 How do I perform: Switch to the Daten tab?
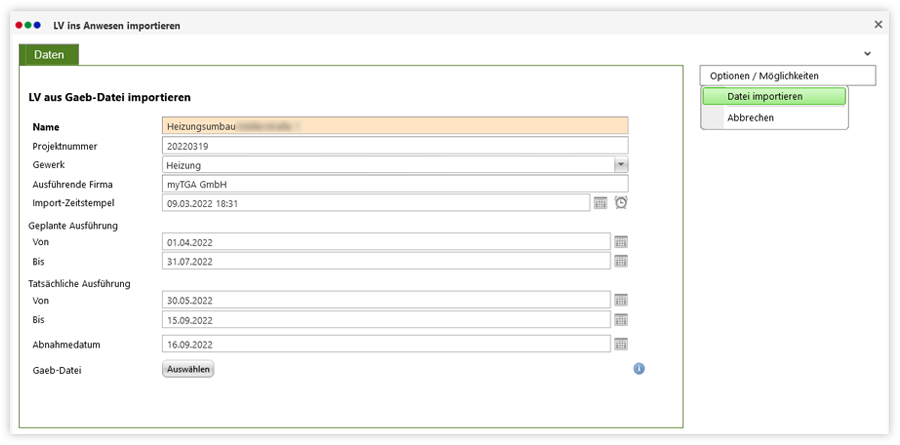tap(49, 55)
